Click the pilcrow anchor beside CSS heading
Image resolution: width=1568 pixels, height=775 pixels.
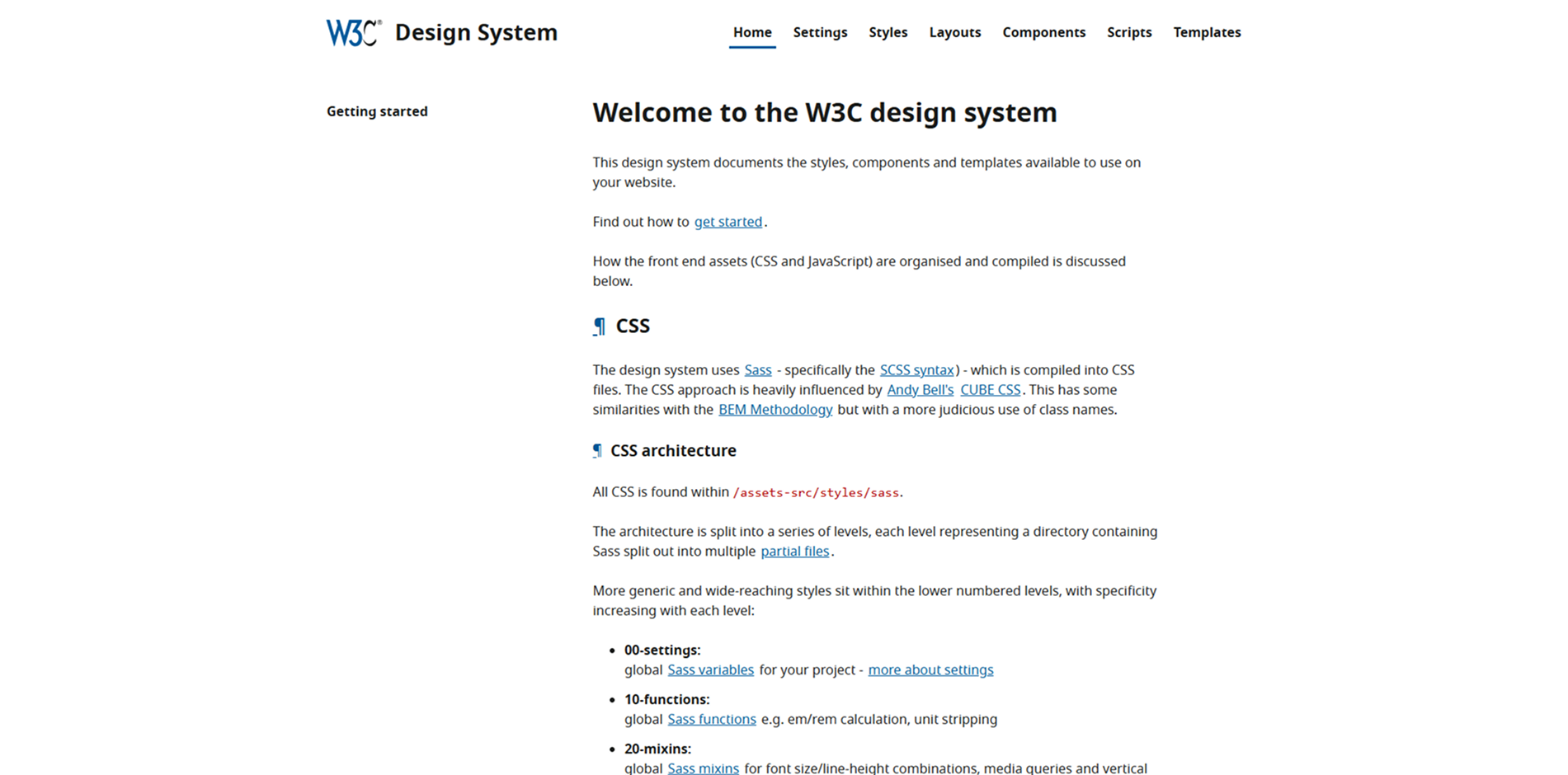click(x=600, y=326)
